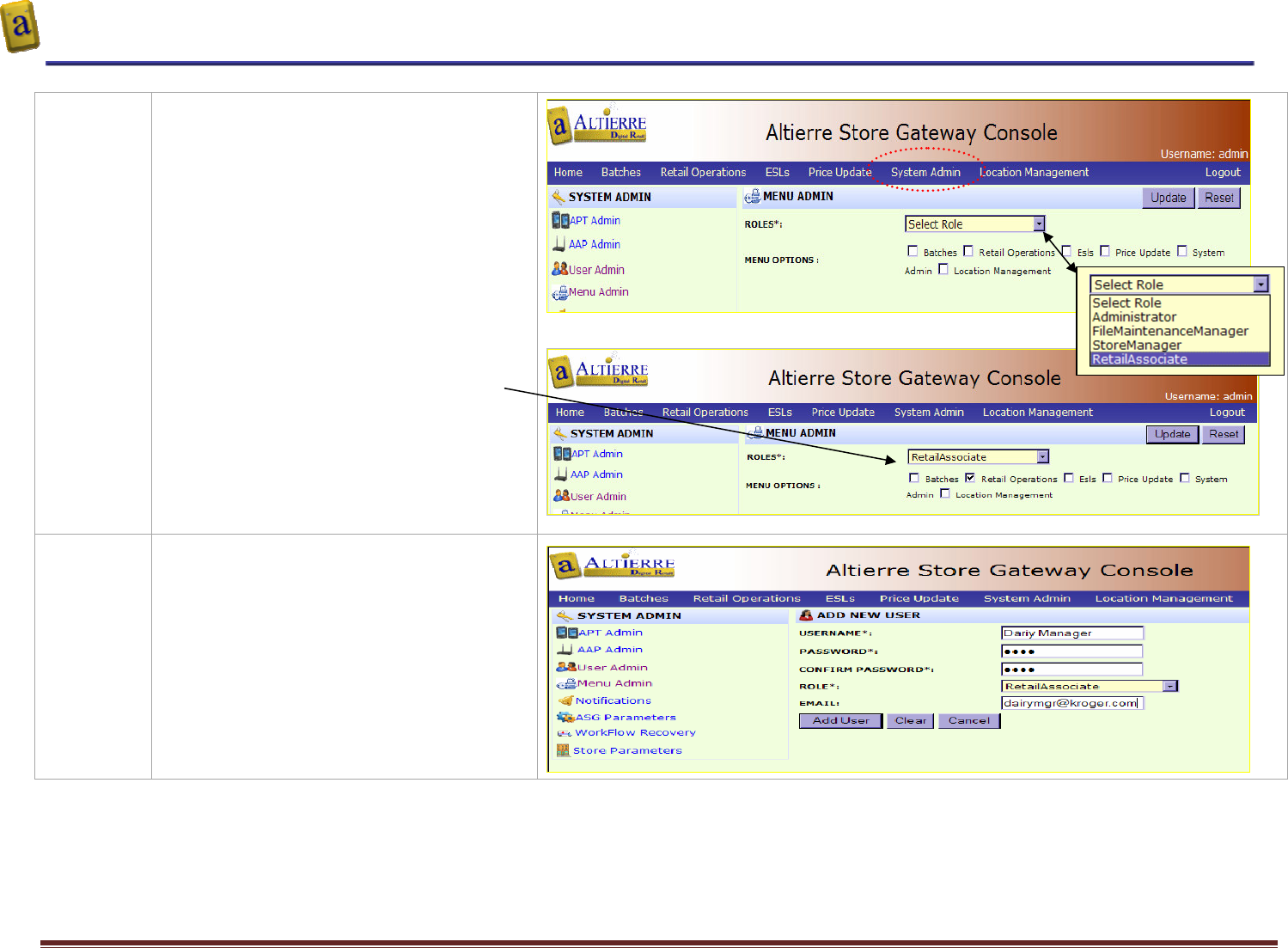
Task: Click the WorkFlow Recovery icon in the sidebar
Action: click(x=565, y=733)
